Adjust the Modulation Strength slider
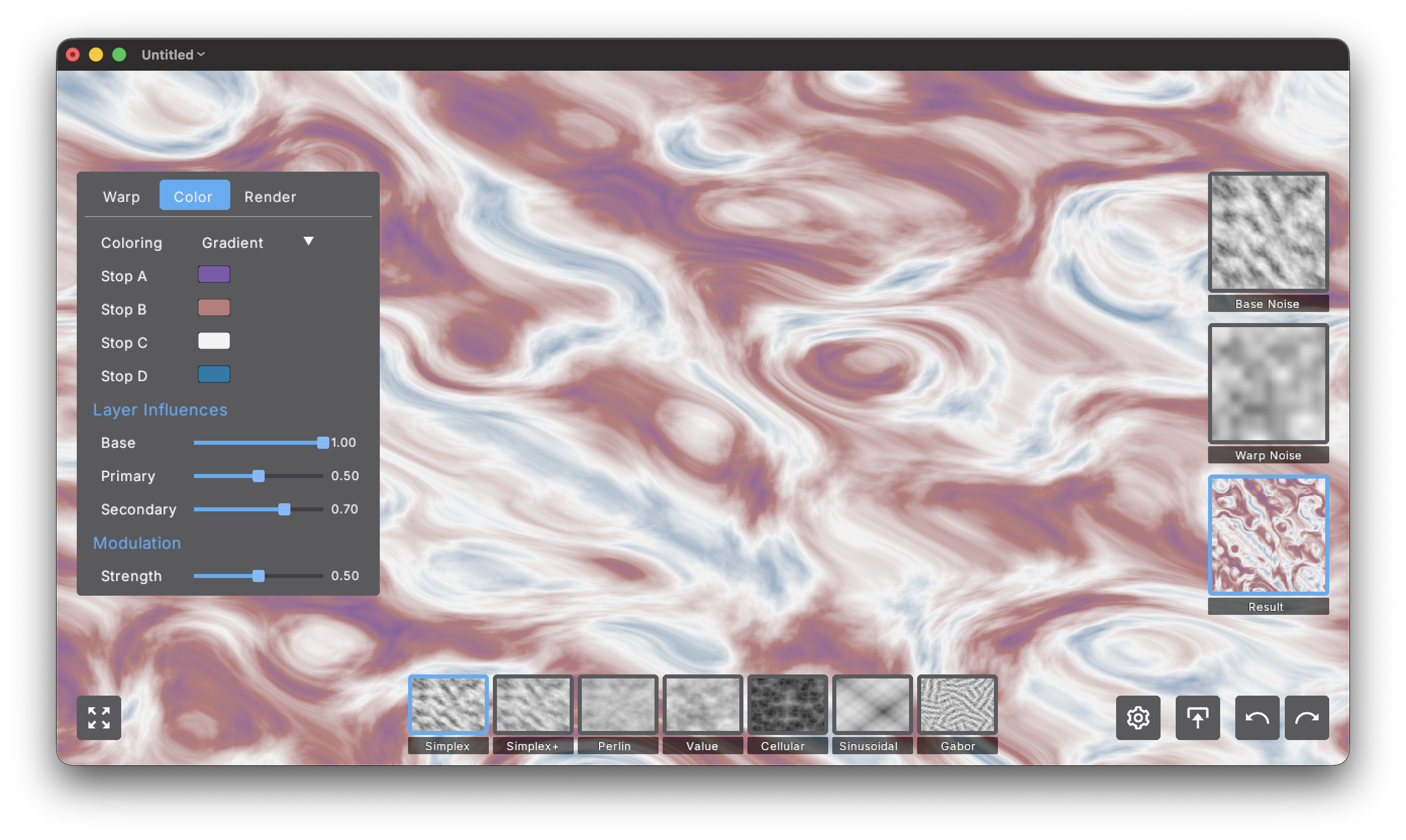 [260, 575]
